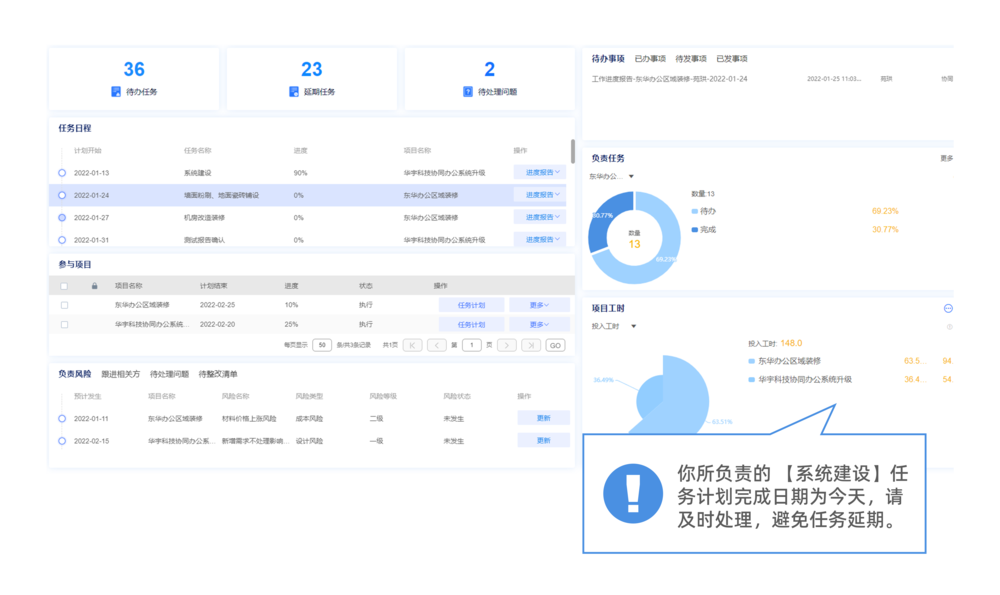Go to the previous page arrow
This screenshot has height=595, width=1000.
[437, 345]
